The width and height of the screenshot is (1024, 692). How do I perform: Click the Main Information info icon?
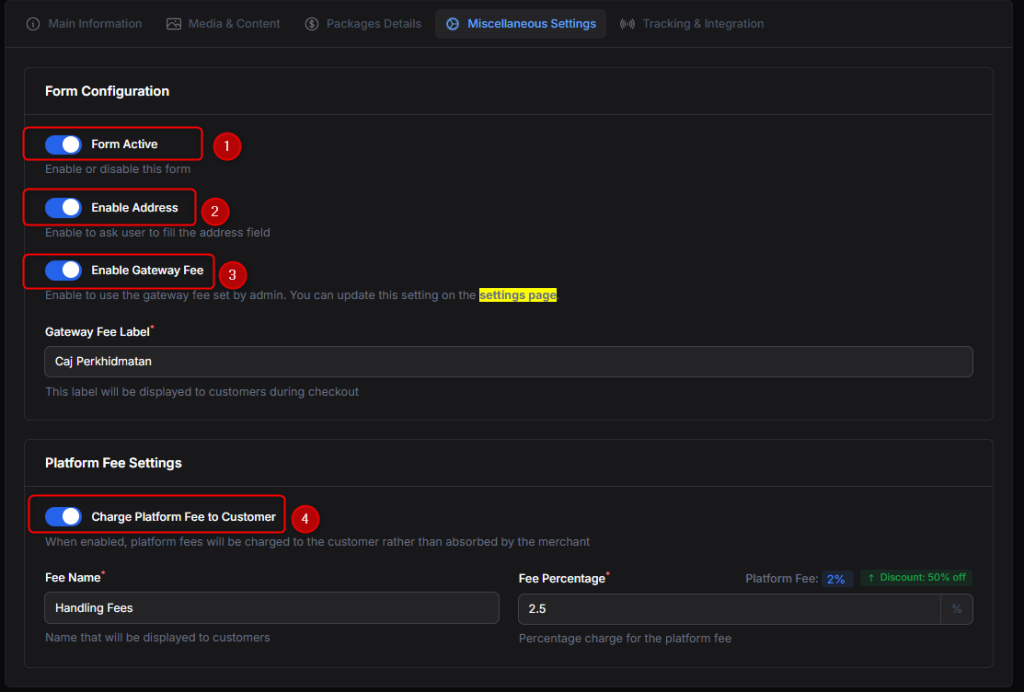(33, 24)
